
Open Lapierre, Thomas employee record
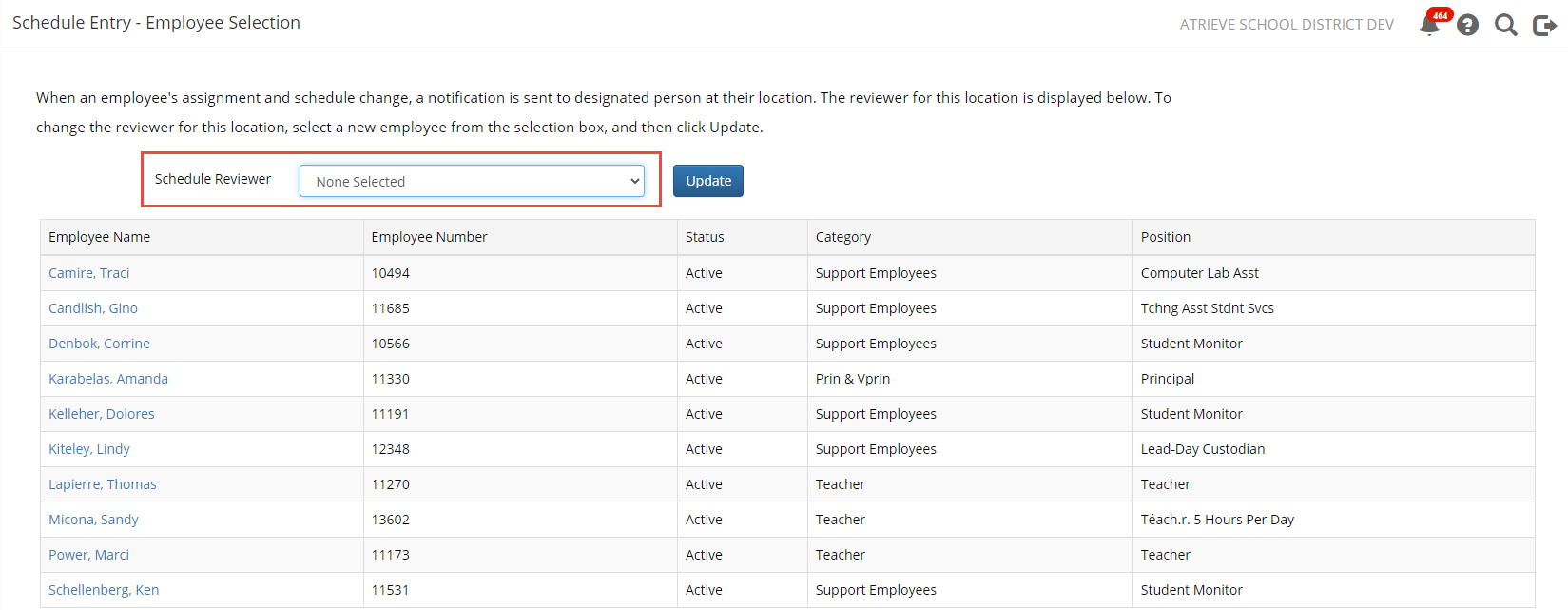pos(103,484)
